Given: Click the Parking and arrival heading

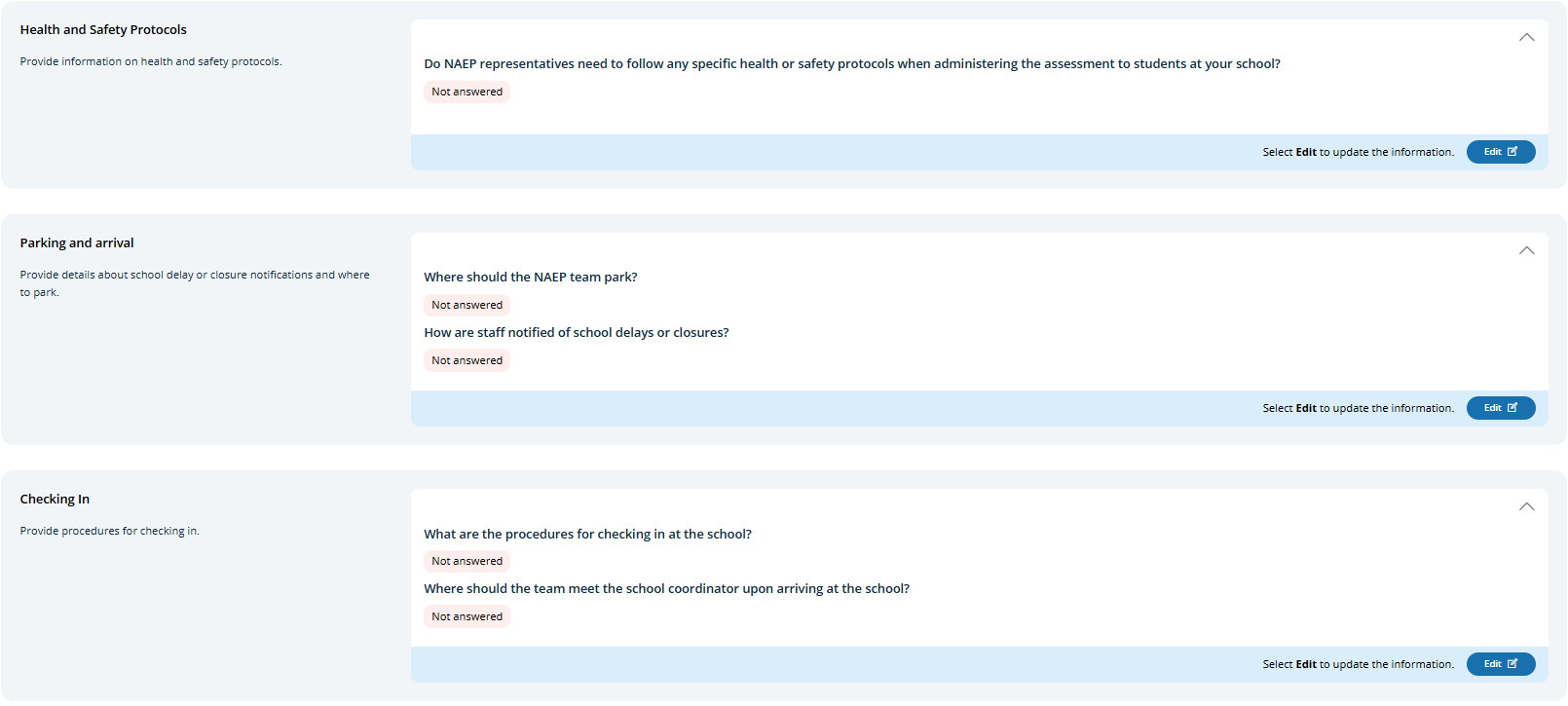Looking at the screenshot, I should [x=77, y=243].
